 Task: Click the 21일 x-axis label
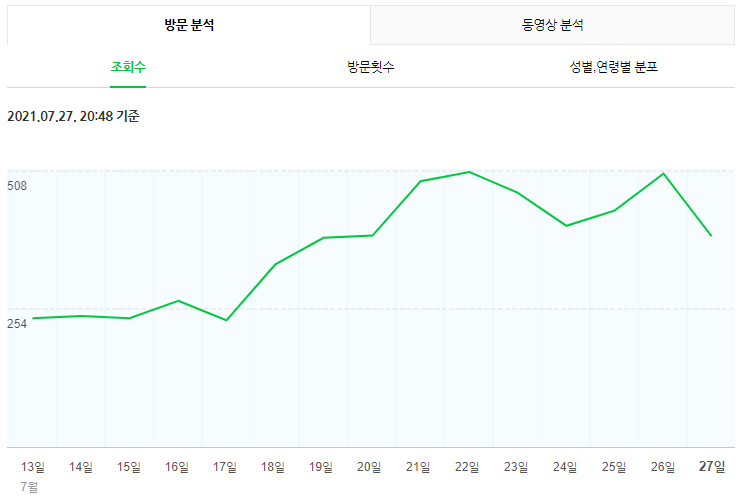[417, 467]
